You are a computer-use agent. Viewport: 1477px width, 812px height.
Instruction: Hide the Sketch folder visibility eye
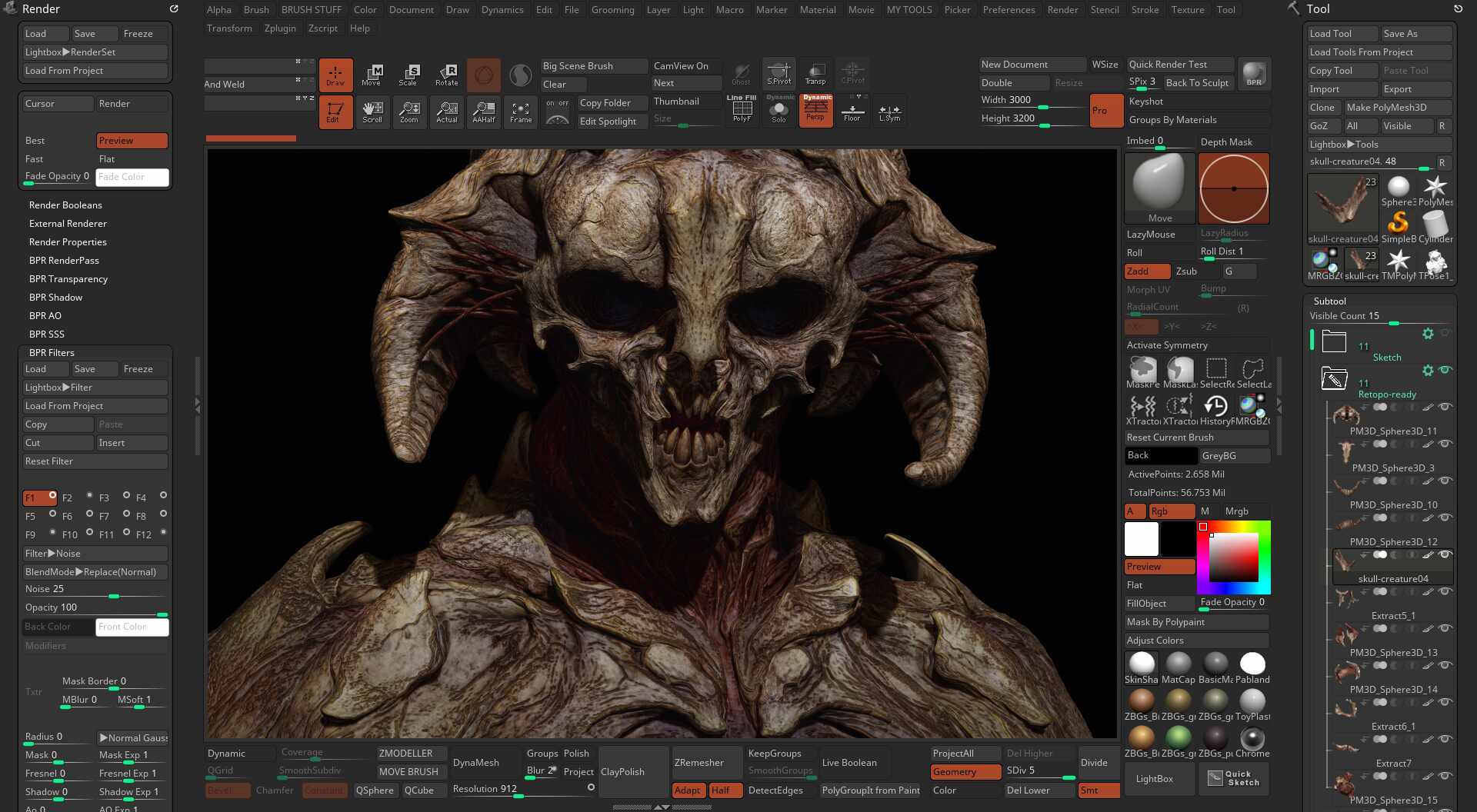click(1445, 334)
